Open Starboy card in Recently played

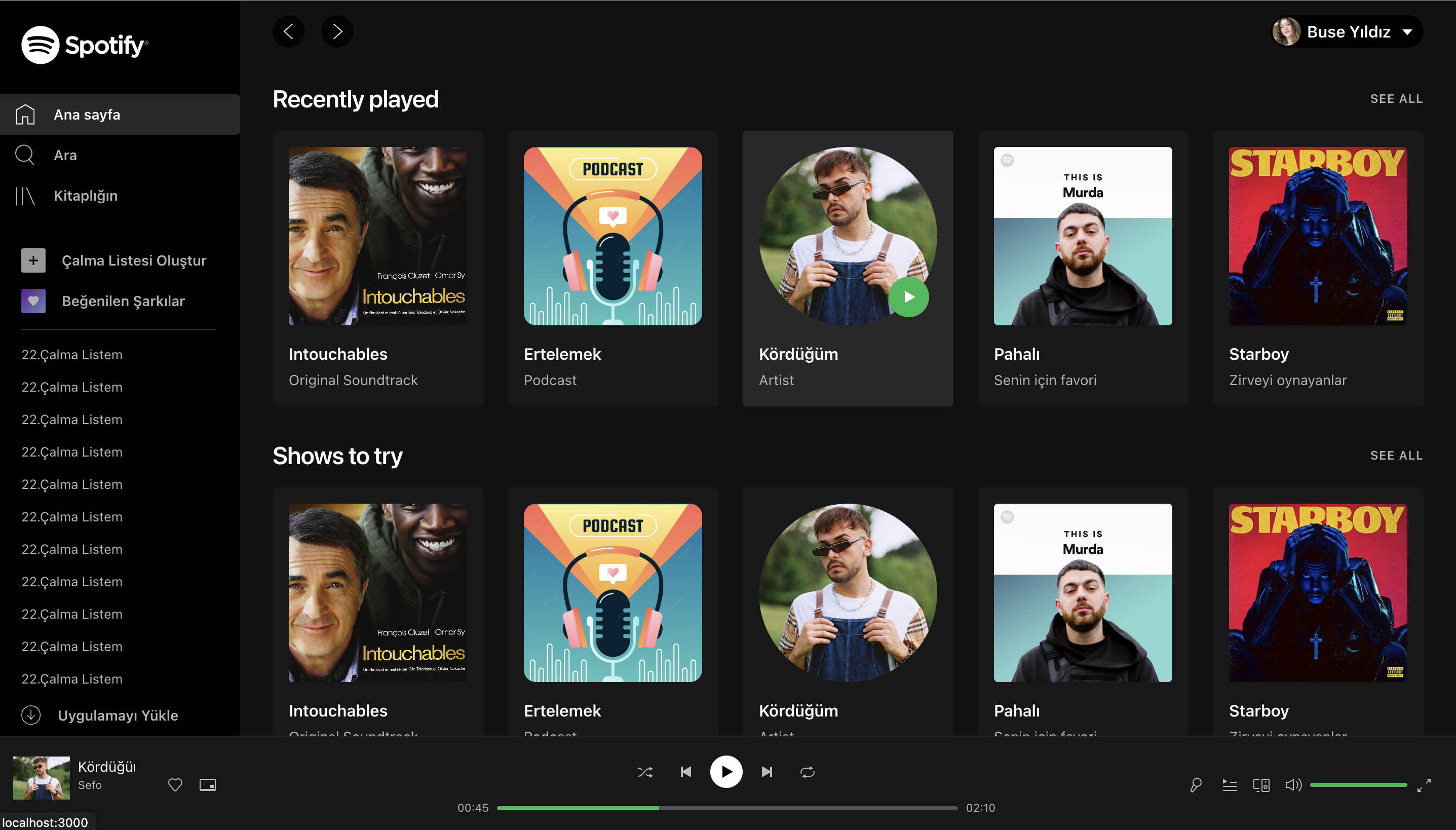coord(1318,269)
